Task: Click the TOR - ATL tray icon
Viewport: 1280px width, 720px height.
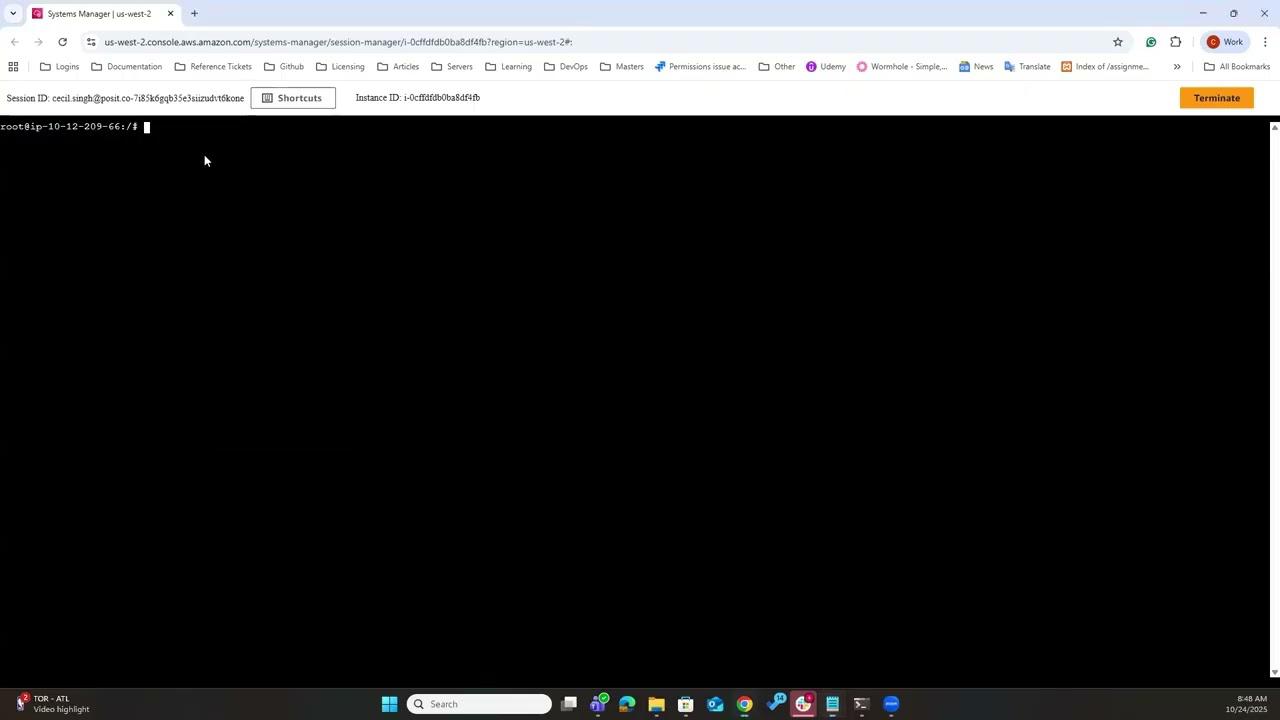Action: click(x=20, y=703)
